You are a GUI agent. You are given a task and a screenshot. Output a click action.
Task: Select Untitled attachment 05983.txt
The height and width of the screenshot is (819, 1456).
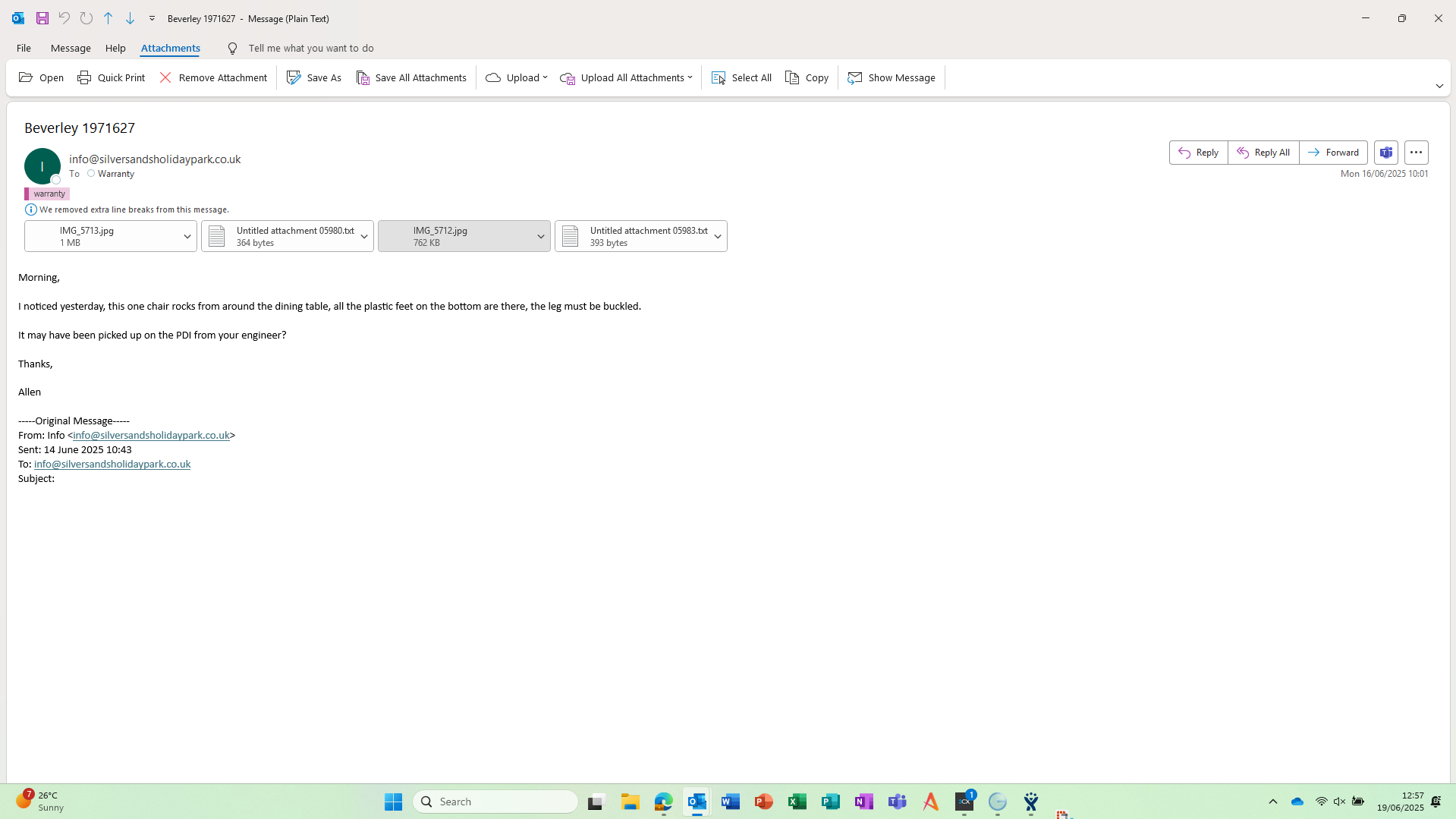pyautogui.click(x=632, y=236)
